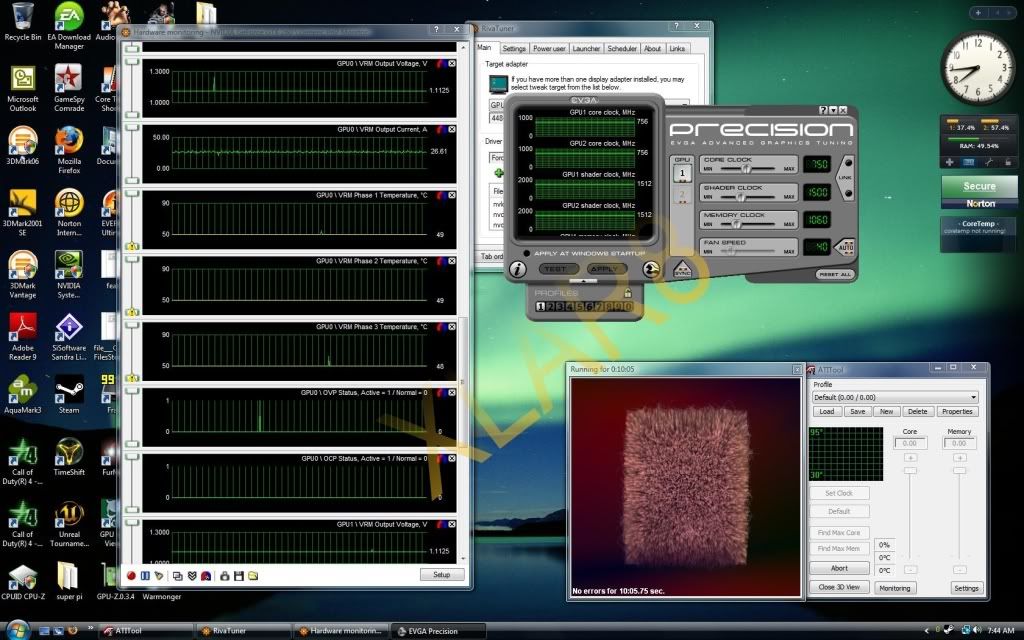
Task: Click the padlock icon in monitoring toolbar
Action: [224, 575]
